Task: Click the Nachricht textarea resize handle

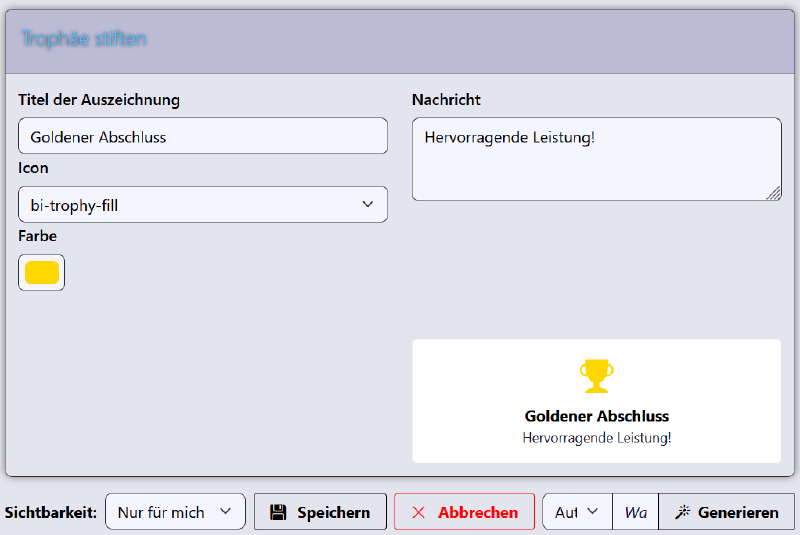Action: [774, 193]
